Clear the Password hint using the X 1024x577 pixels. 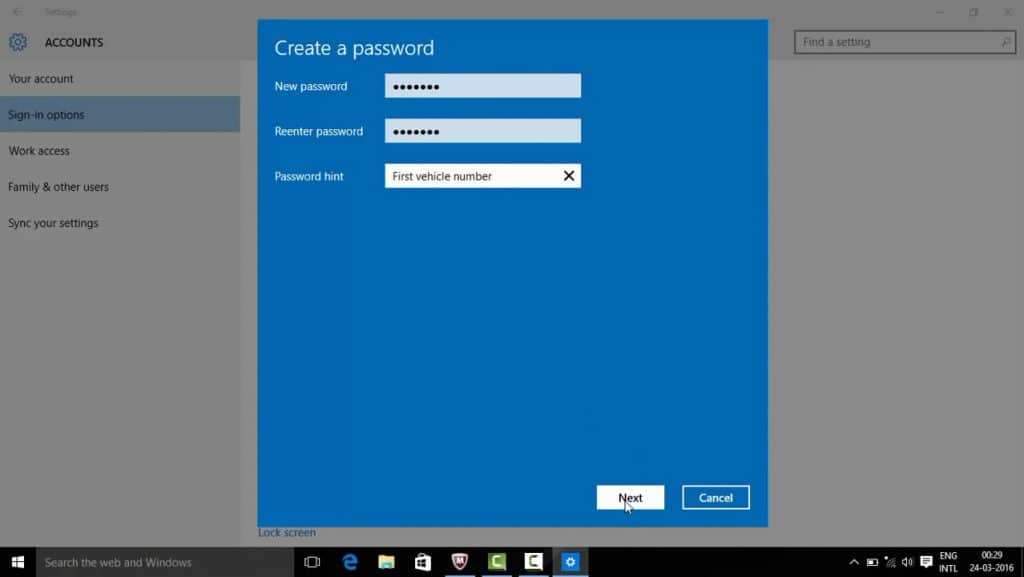point(569,175)
